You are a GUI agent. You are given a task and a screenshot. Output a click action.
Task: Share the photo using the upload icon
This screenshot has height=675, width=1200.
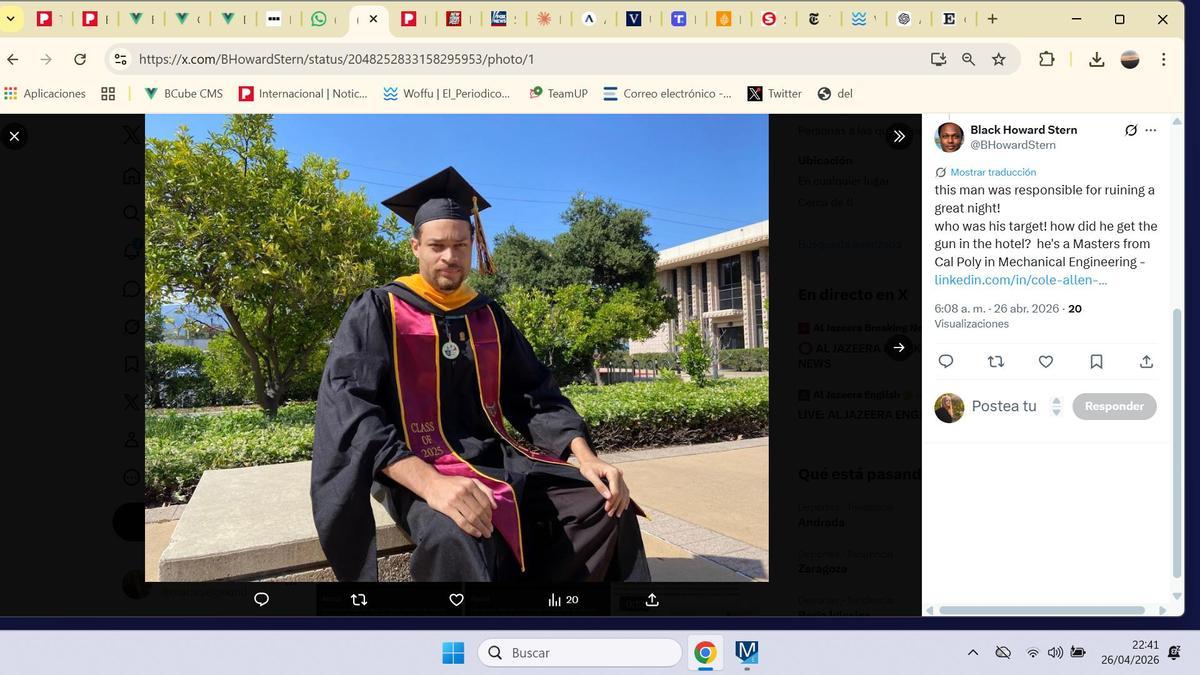point(652,600)
